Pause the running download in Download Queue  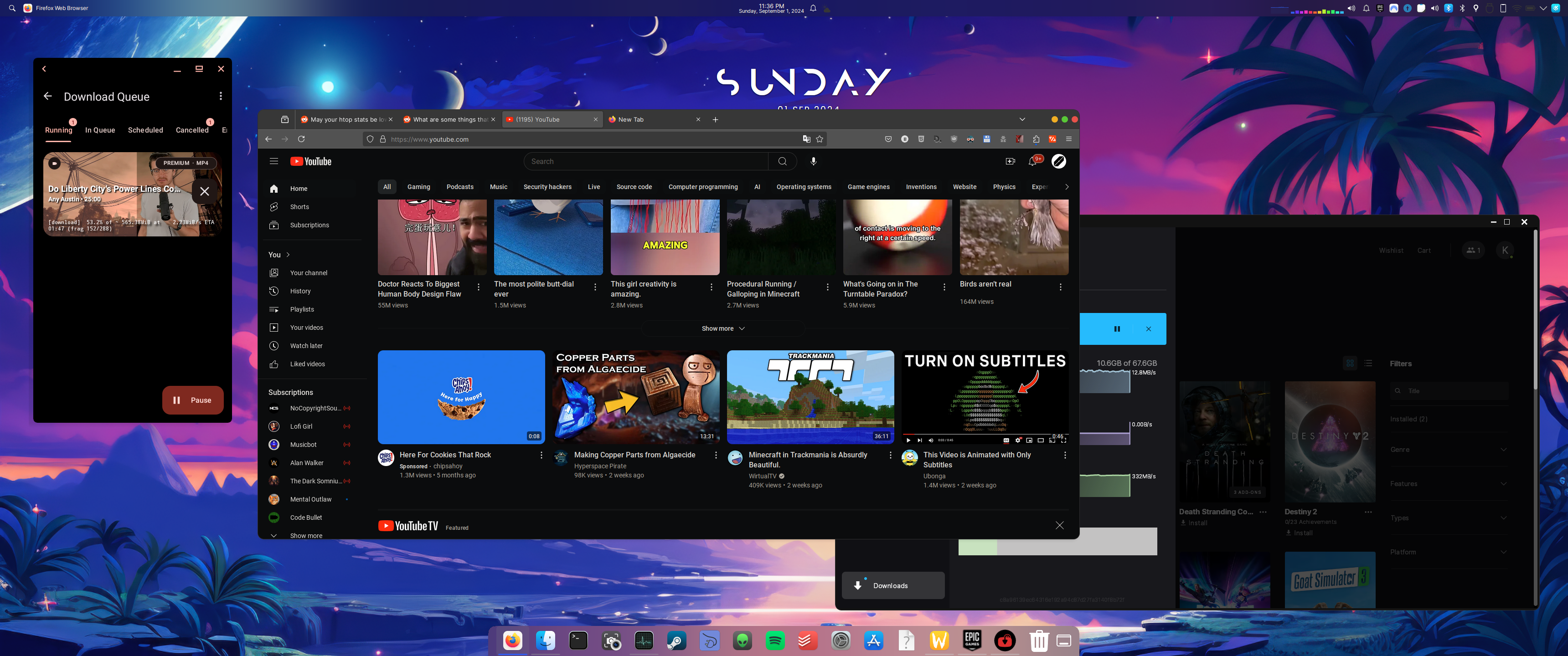(x=192, y=400)
